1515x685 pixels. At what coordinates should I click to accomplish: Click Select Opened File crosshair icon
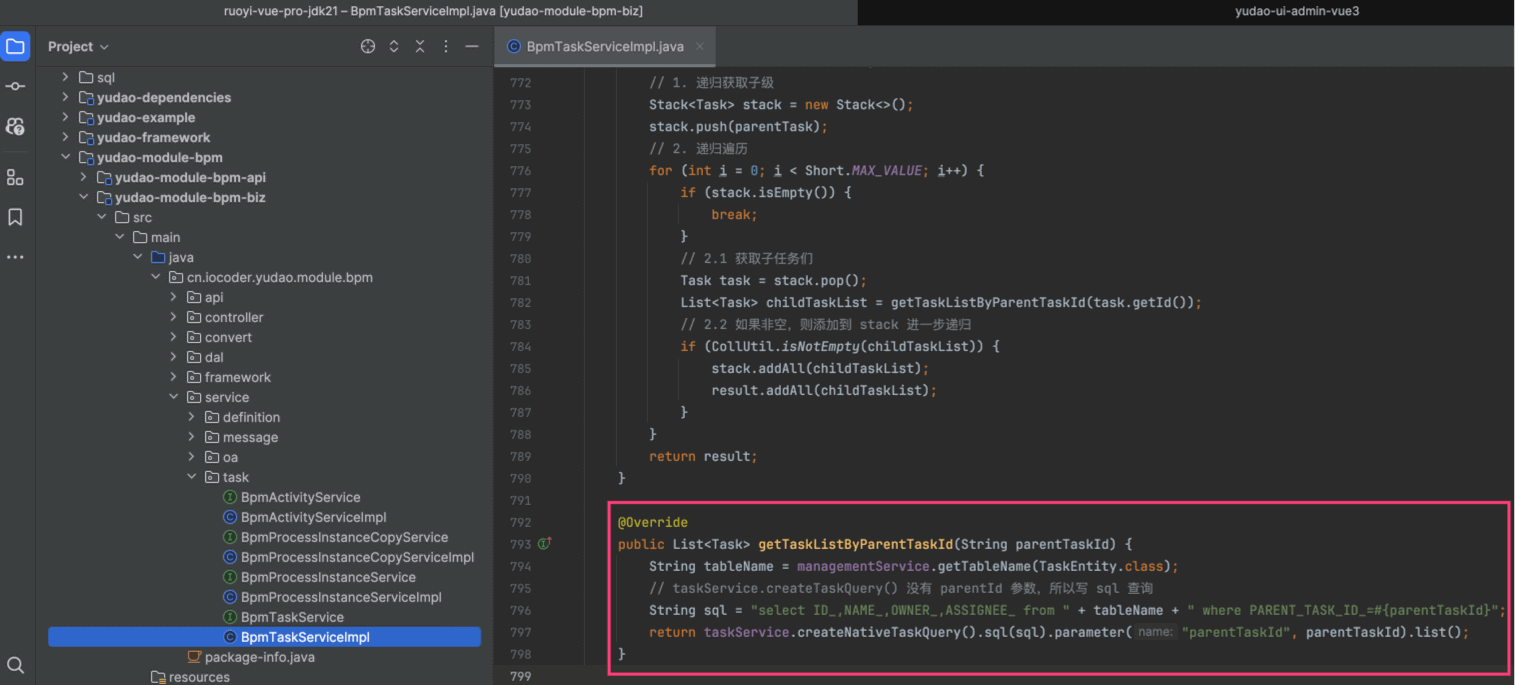[x=368, y=47]
